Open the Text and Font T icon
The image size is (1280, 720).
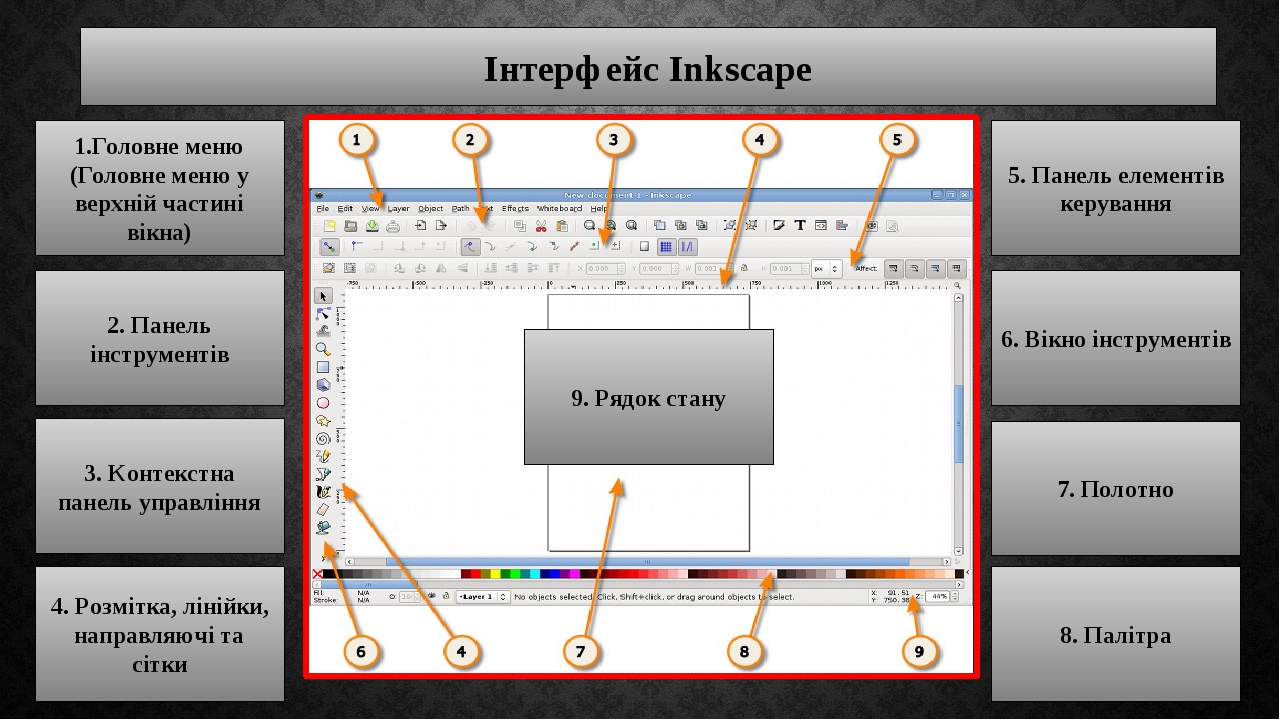(x=800, y=225)
